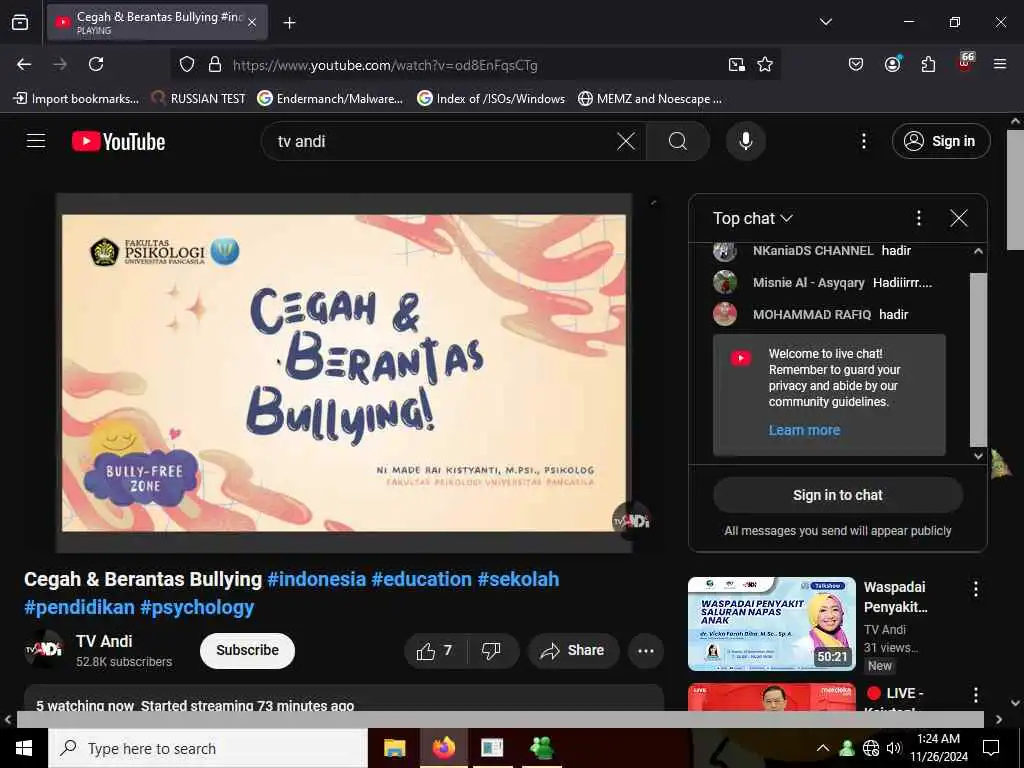This screenshot has width=1024, height=768.
Task: Open the #indonesia hashtag link
Action: click(317, 579)
